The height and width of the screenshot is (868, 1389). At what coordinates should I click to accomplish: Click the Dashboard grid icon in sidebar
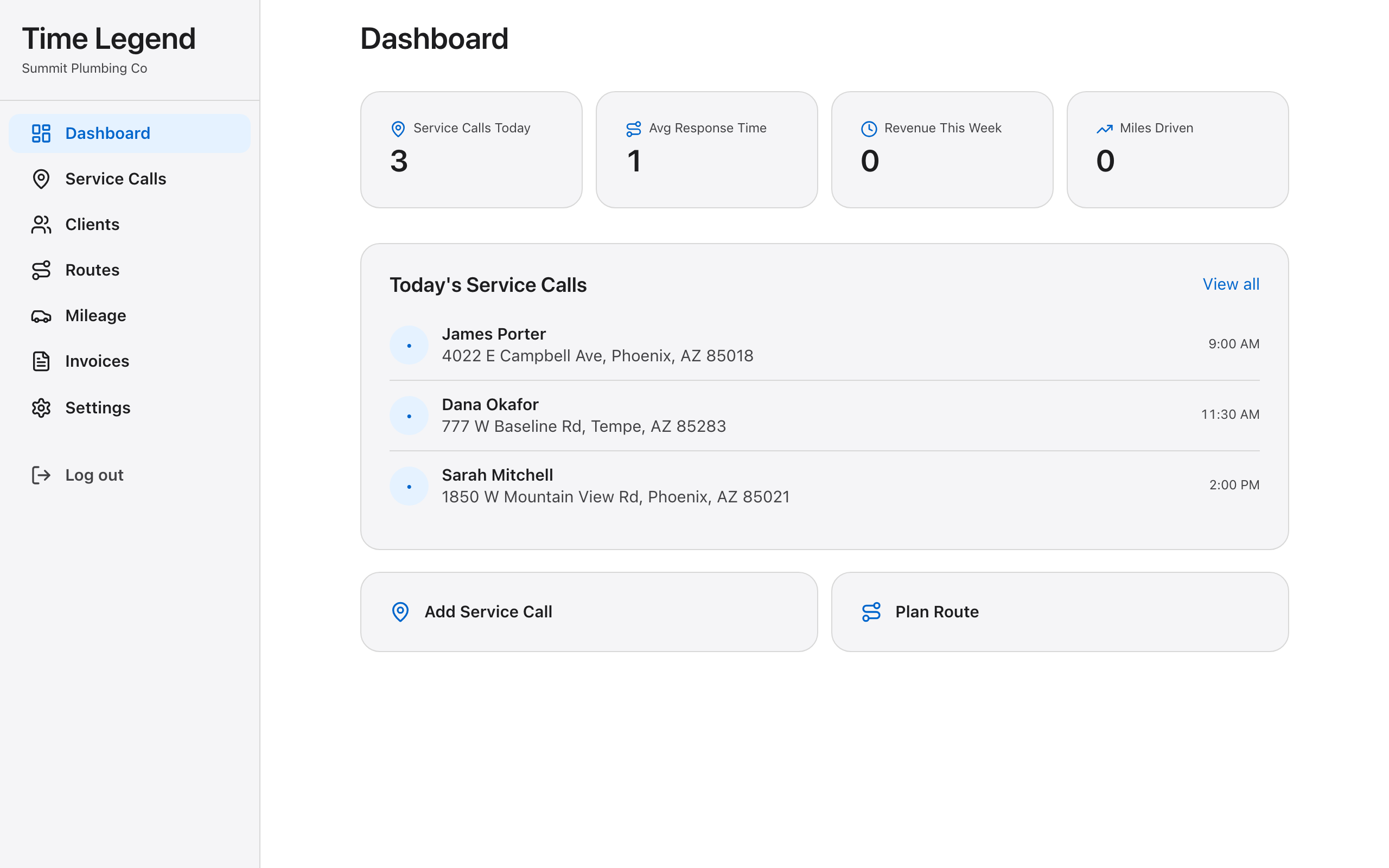click(x=41, y=133)
